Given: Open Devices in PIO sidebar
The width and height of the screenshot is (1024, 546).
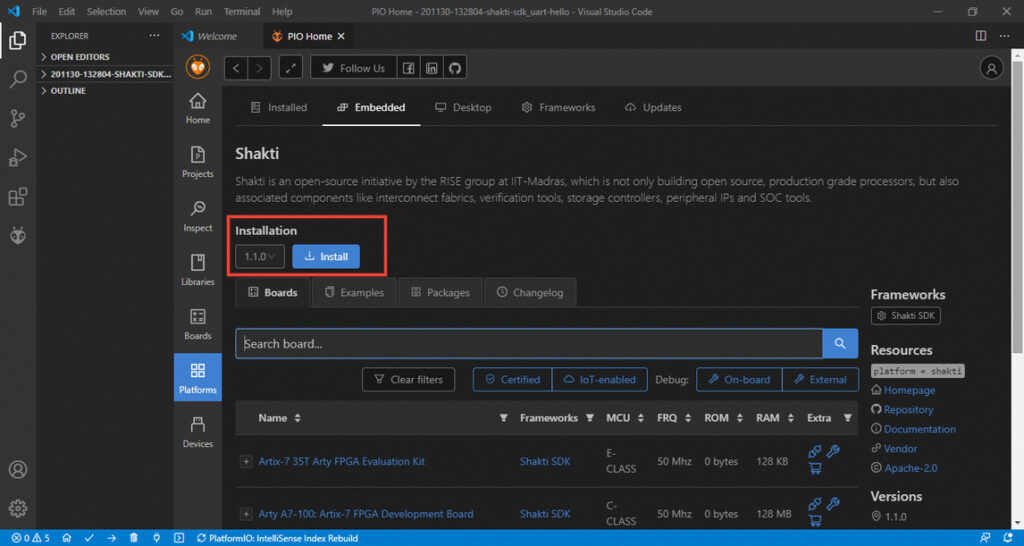Looking at the screenshot, I should [197, 432].
